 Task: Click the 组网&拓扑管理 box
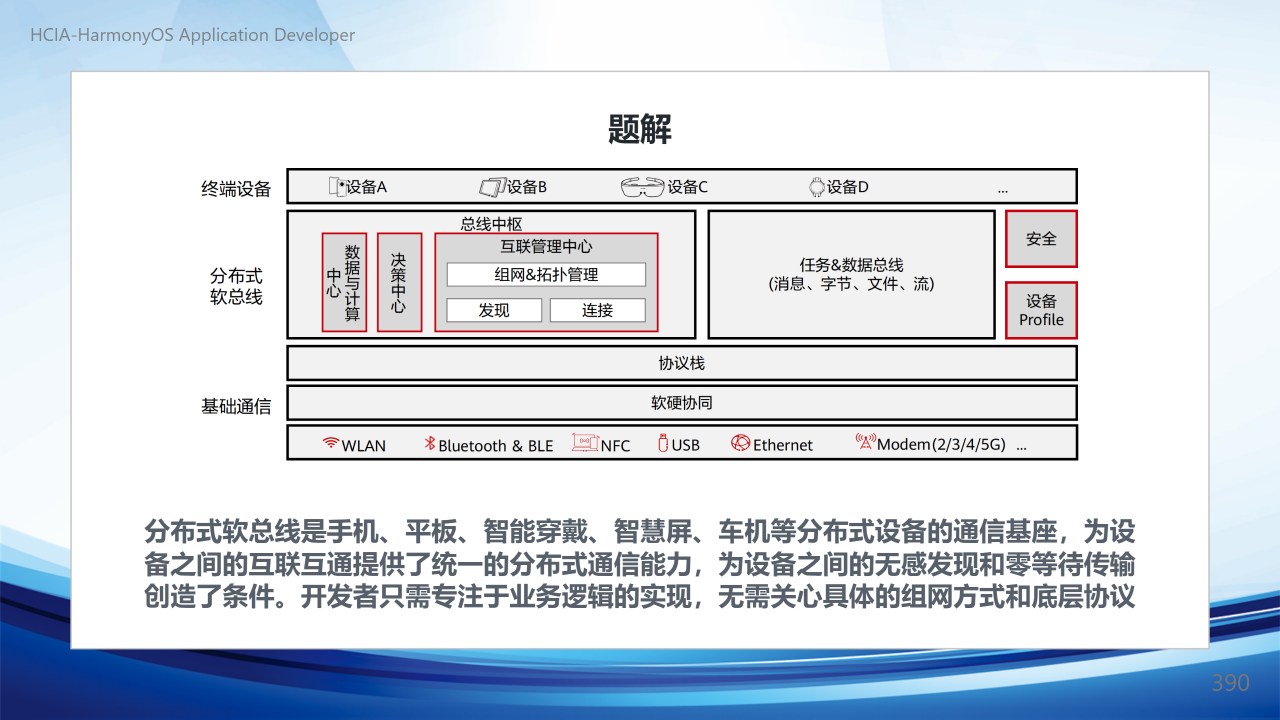point(546,274)
